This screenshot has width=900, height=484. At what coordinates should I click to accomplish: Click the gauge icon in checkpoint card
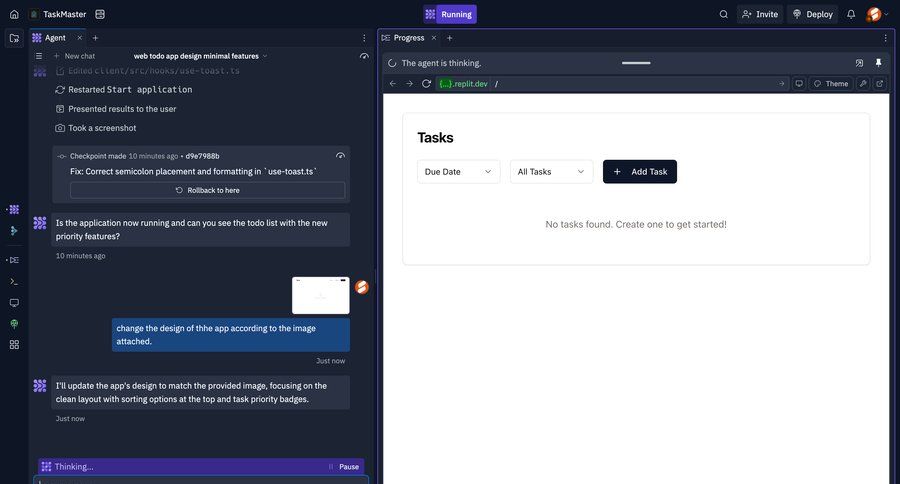(340, 156)
